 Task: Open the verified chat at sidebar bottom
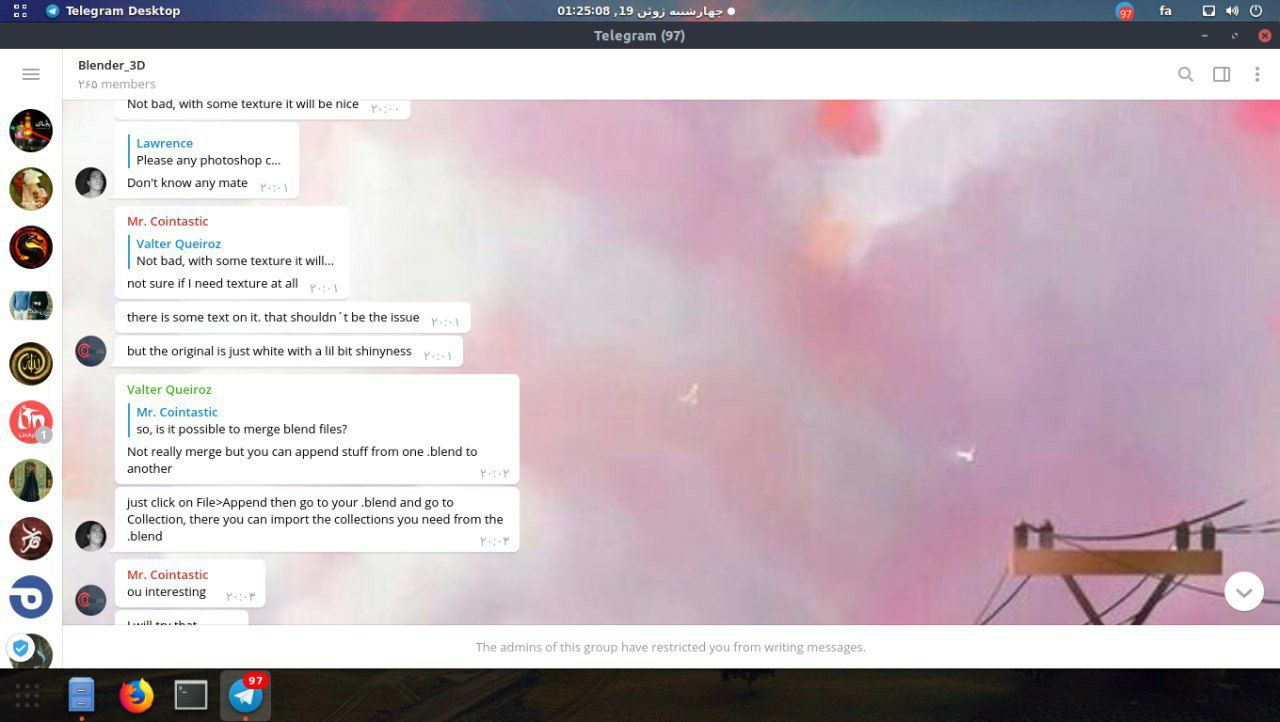pos(31,650)
